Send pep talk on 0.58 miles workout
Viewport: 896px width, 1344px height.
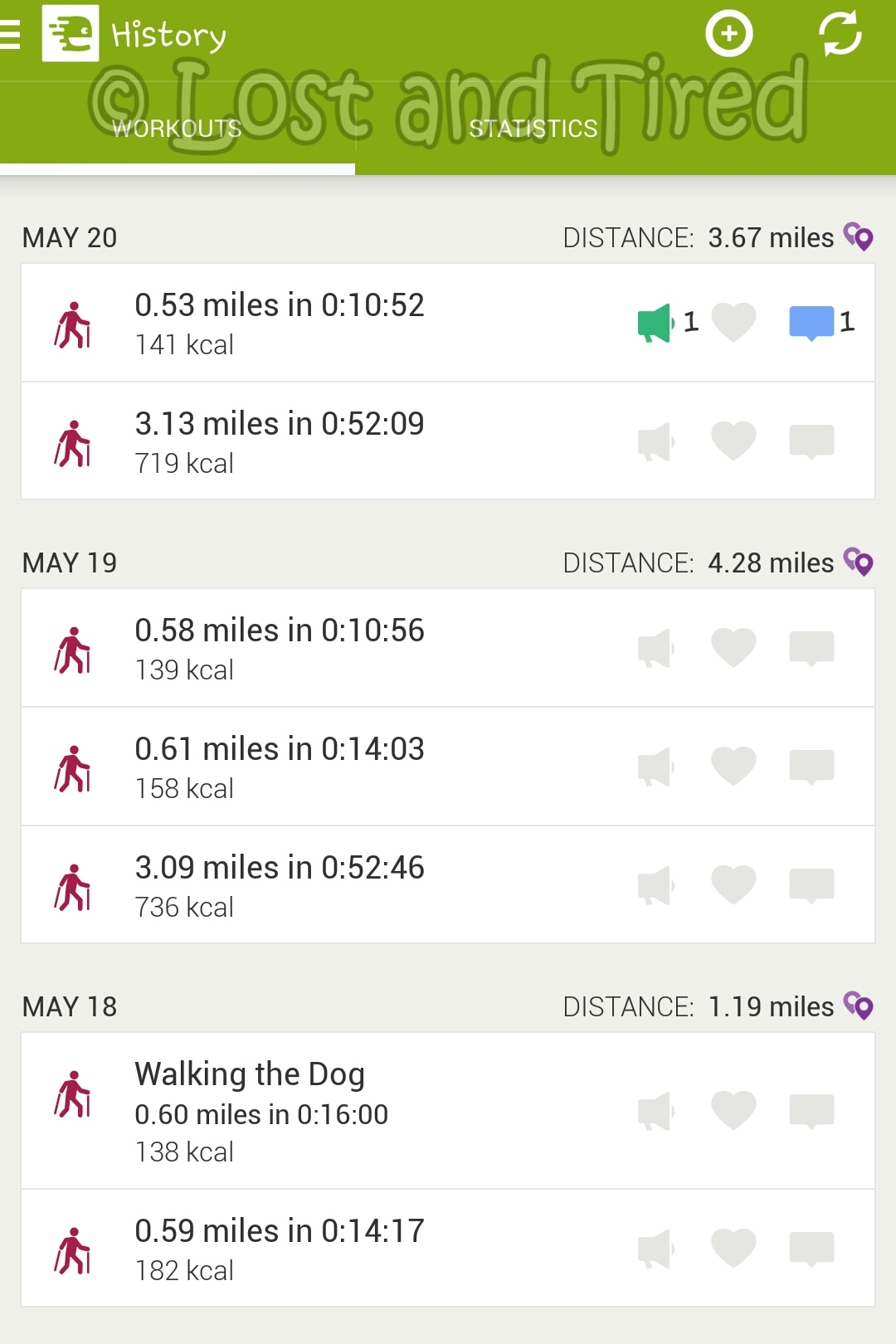pyautogui.click(x=655, y=648)
